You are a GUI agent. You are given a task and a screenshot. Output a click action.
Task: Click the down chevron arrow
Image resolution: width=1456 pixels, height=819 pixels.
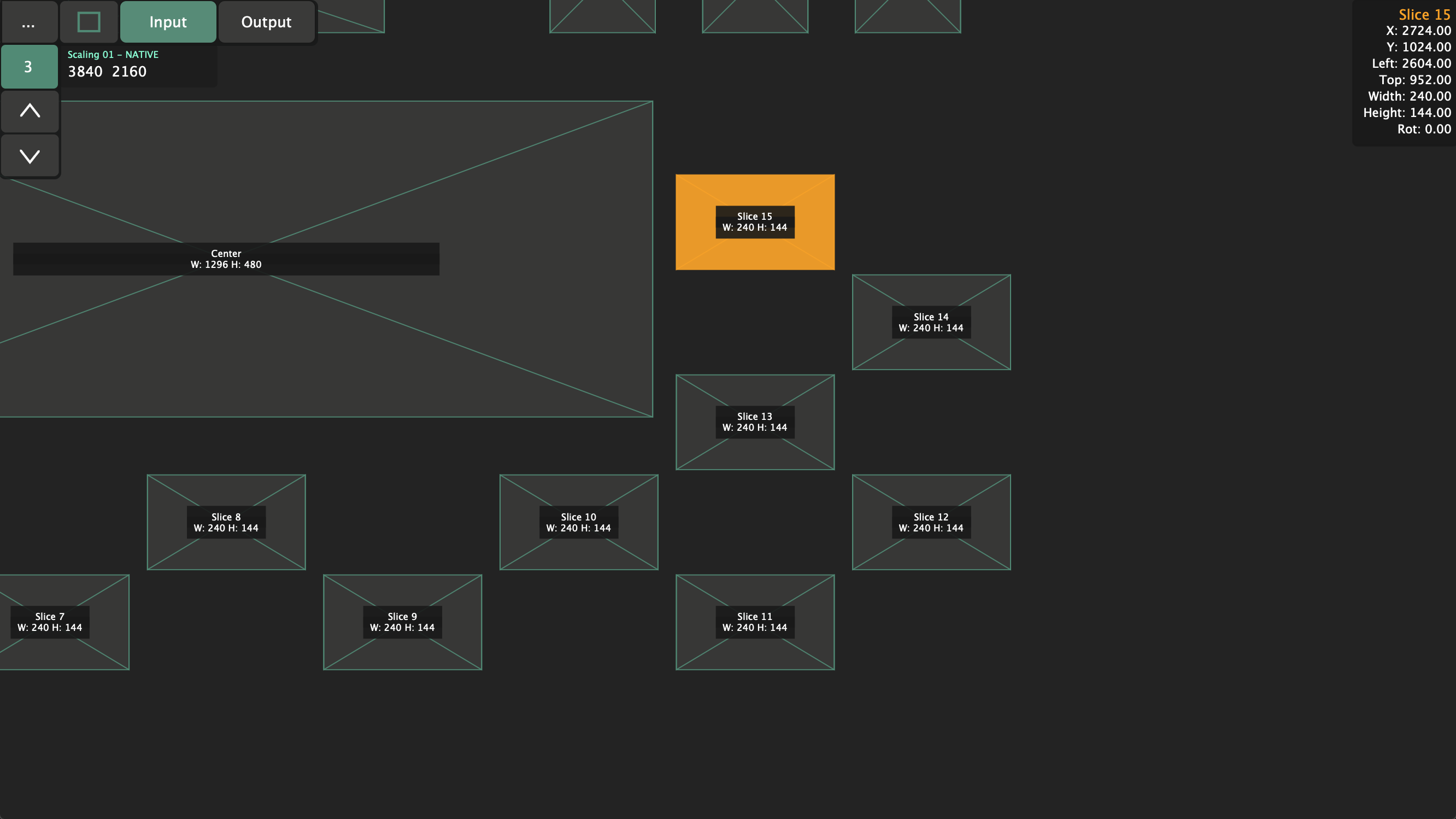30,156
